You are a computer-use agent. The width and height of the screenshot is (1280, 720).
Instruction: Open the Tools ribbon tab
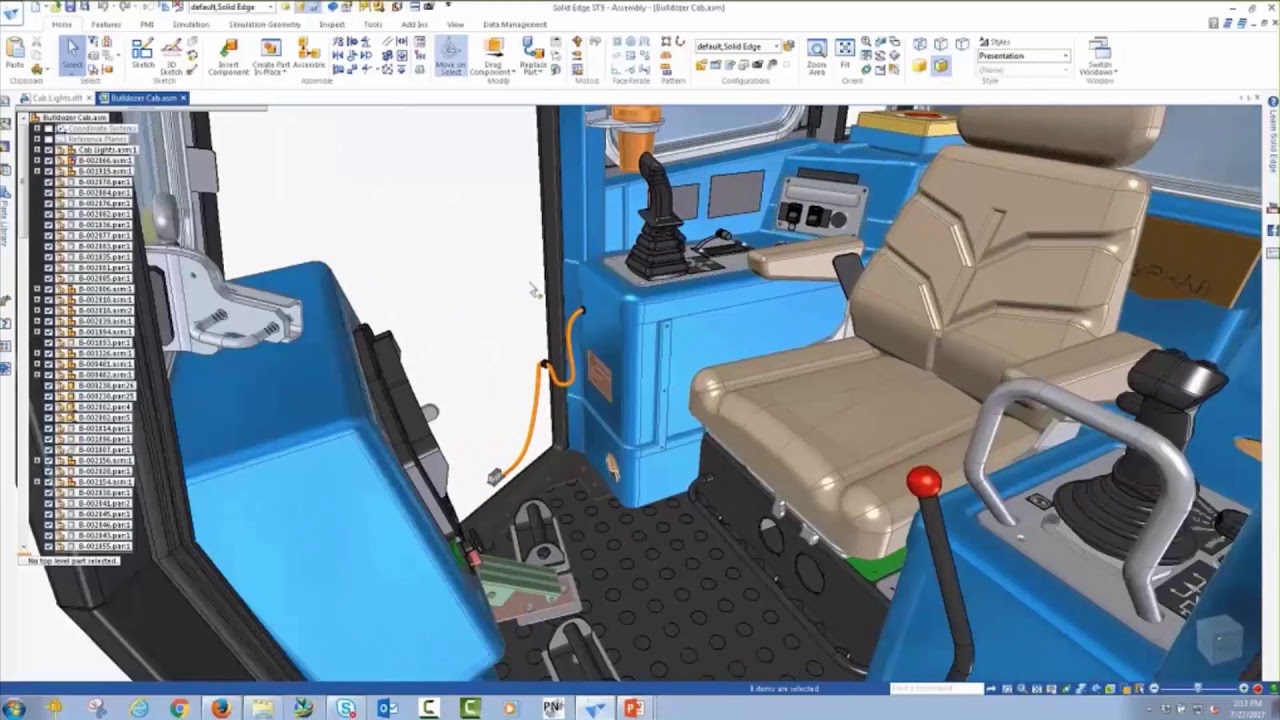click(373, 24)
